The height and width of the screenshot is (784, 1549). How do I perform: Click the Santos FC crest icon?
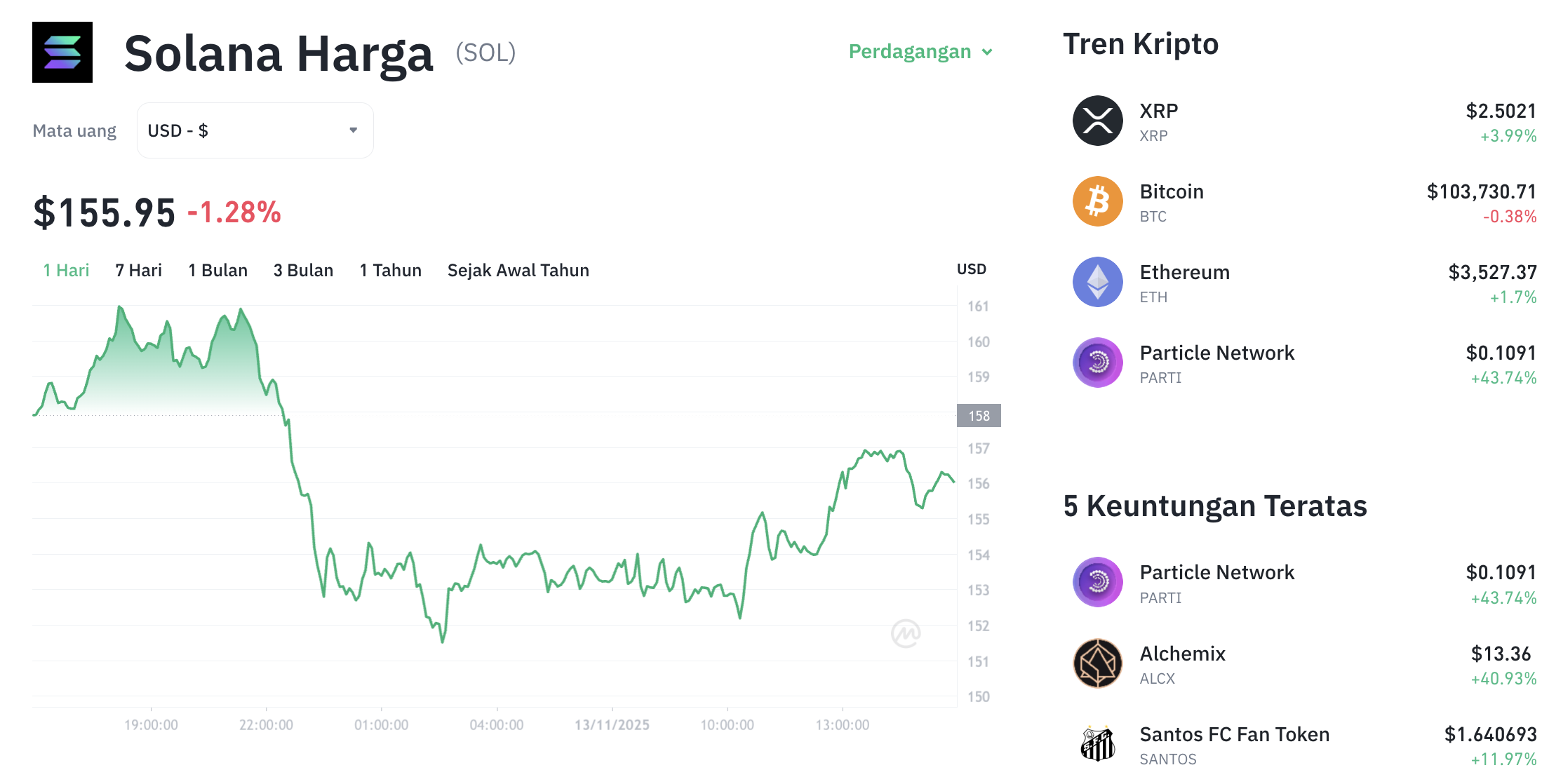[1097, 745]
